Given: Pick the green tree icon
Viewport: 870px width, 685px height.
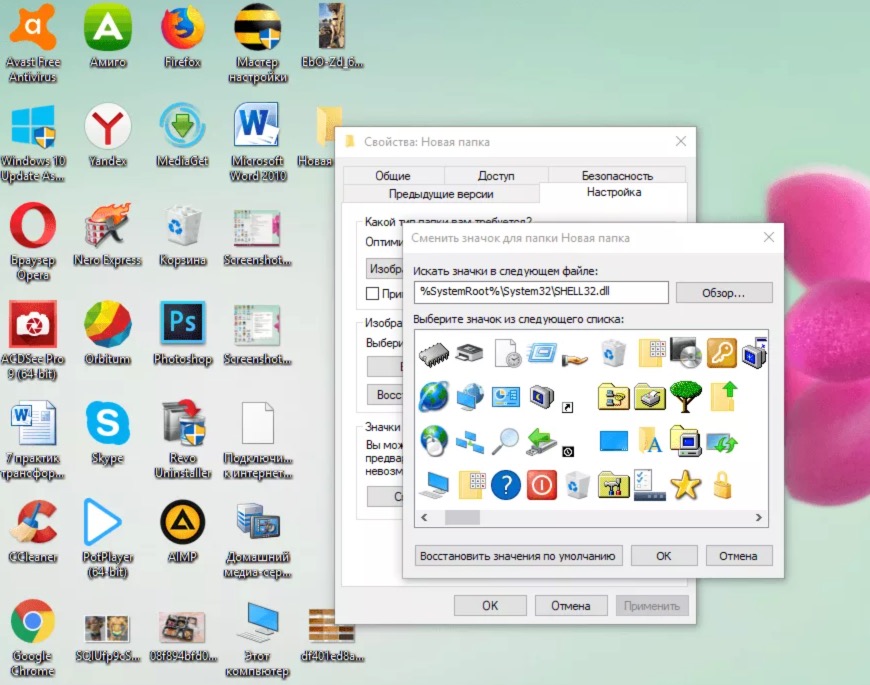Looking at the screenshot, I should (x=686, y=396).
